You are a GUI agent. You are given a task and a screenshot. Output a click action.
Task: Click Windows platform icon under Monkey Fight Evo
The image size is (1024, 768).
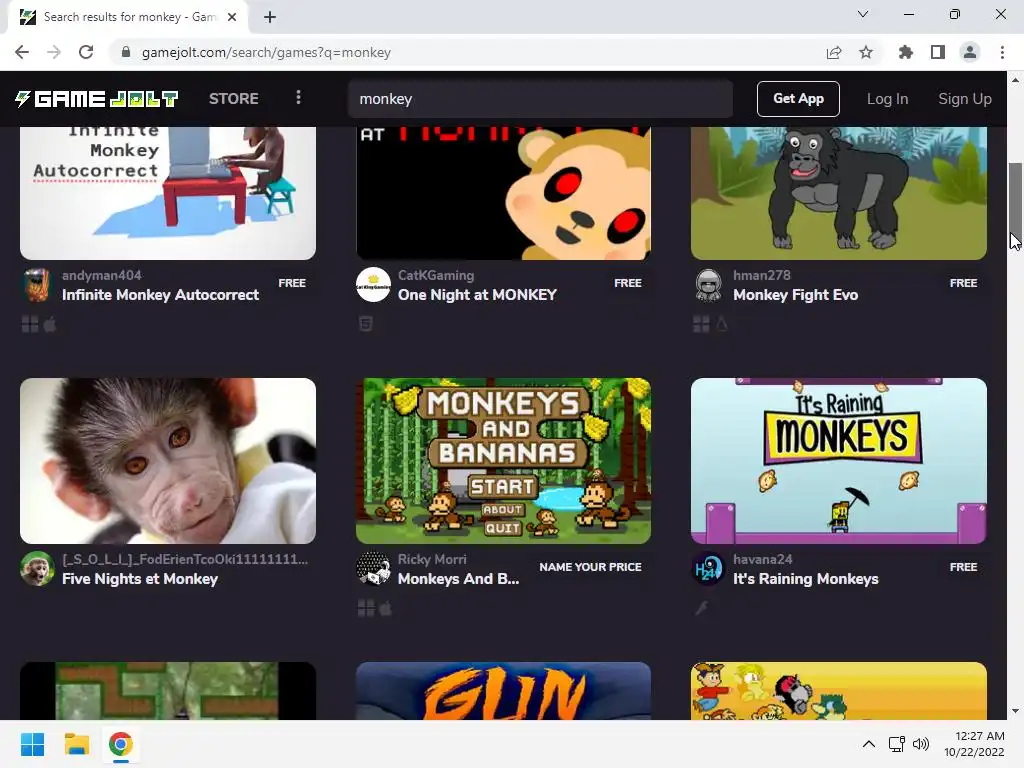tap(701, 324)
